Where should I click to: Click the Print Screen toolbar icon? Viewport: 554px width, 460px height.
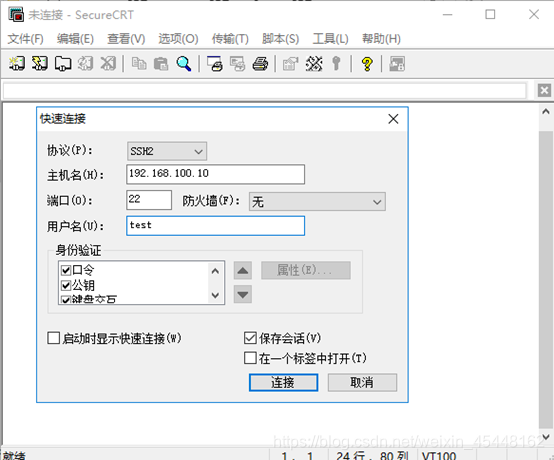[215, 64]
